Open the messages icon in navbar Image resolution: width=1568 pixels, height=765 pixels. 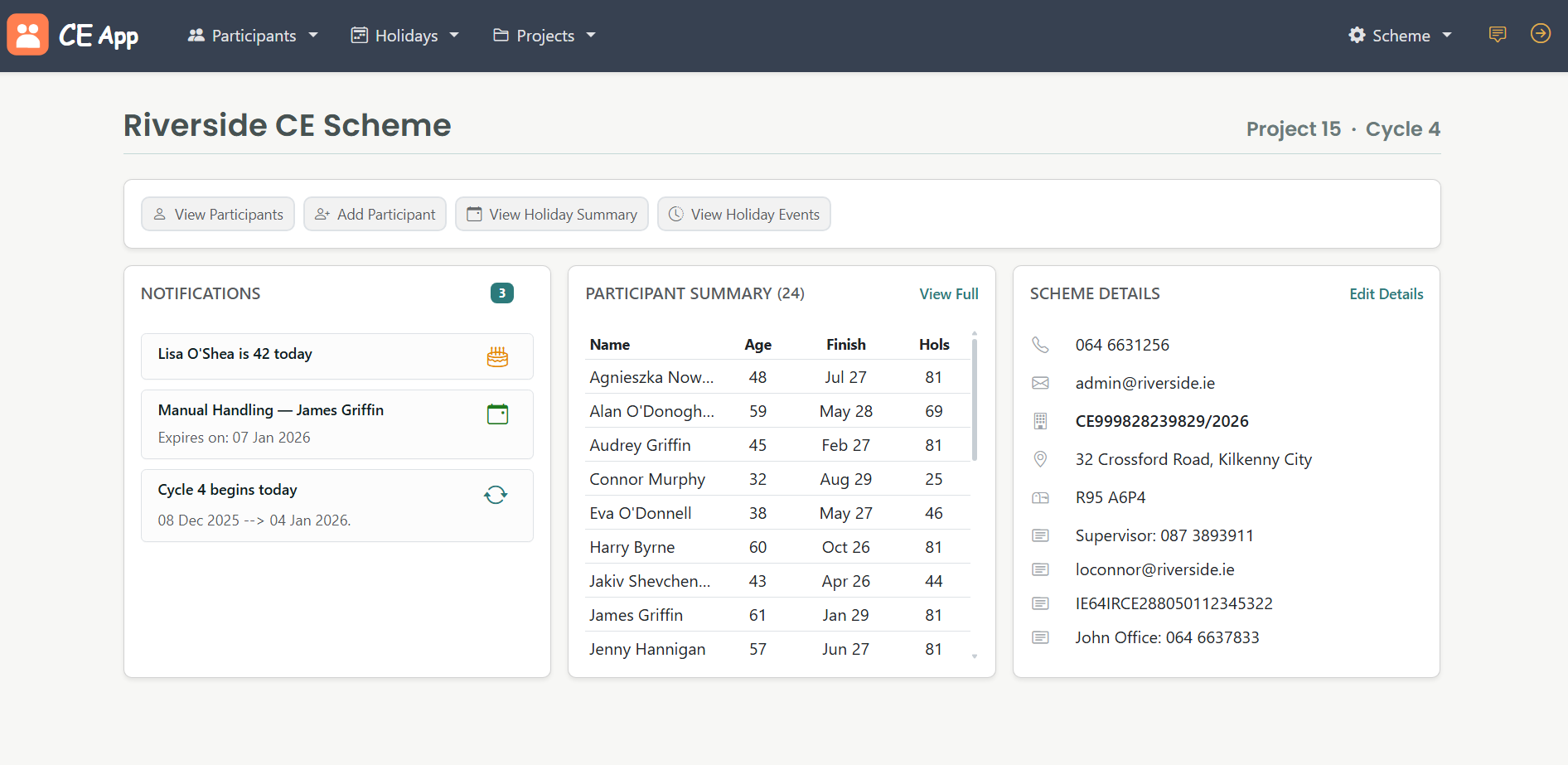pos(1497,35)
